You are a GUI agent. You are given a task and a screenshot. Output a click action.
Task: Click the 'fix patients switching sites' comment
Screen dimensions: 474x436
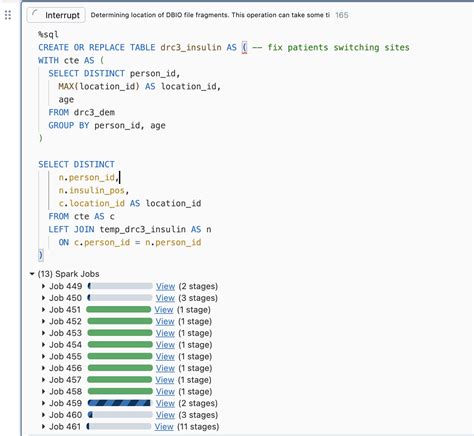338,47
